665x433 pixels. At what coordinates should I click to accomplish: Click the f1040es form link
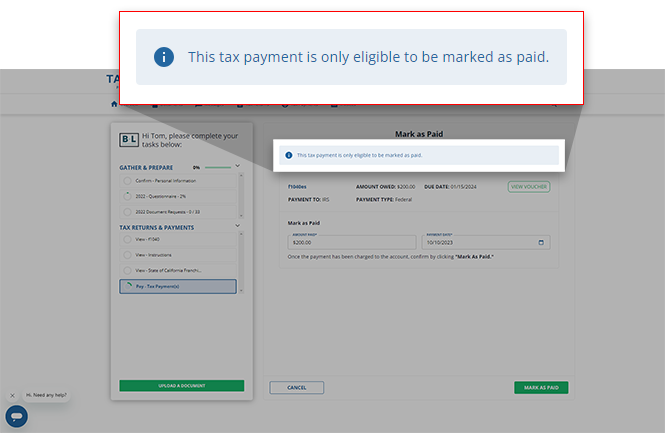click(297, 187)
